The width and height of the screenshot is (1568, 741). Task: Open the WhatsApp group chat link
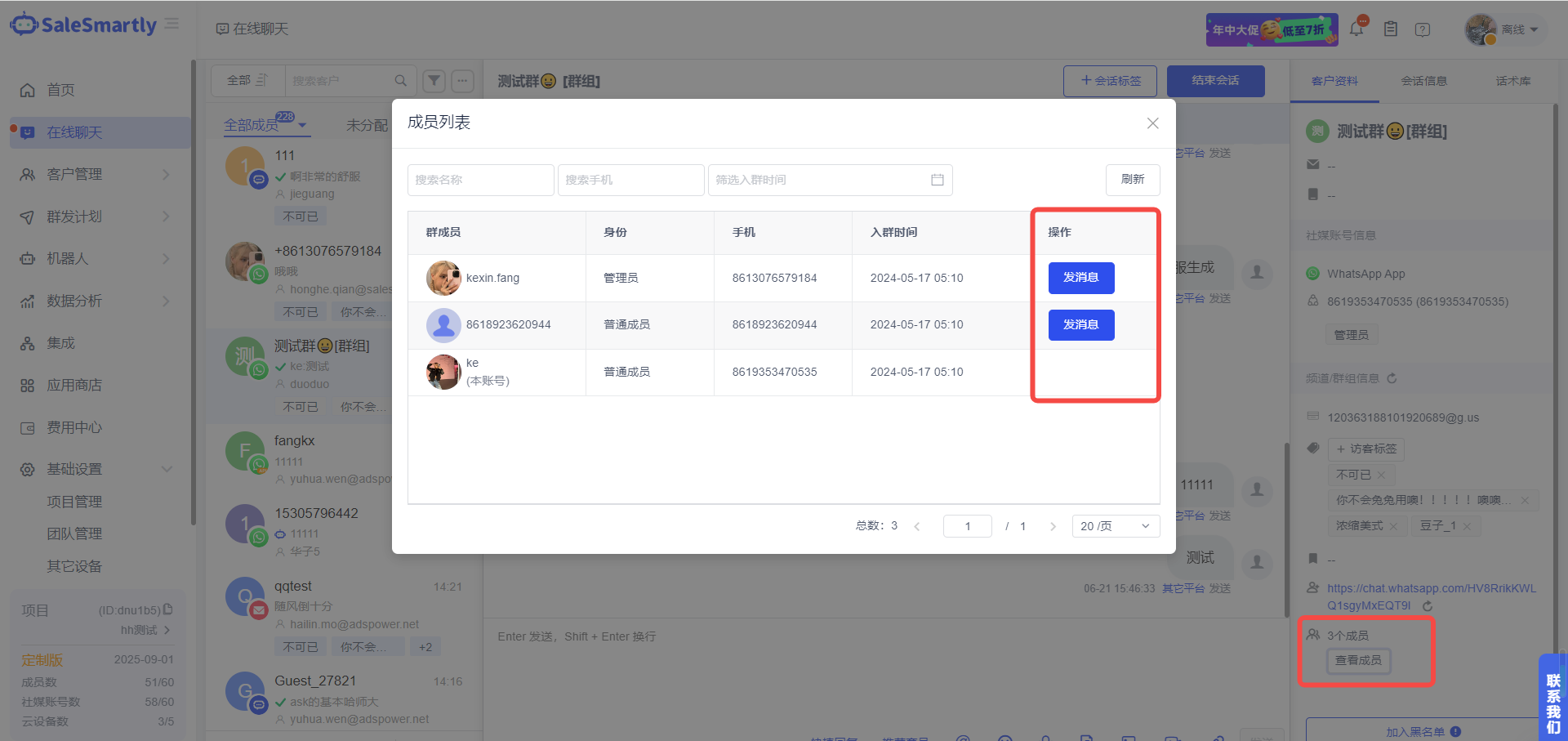click(1431, 588)
